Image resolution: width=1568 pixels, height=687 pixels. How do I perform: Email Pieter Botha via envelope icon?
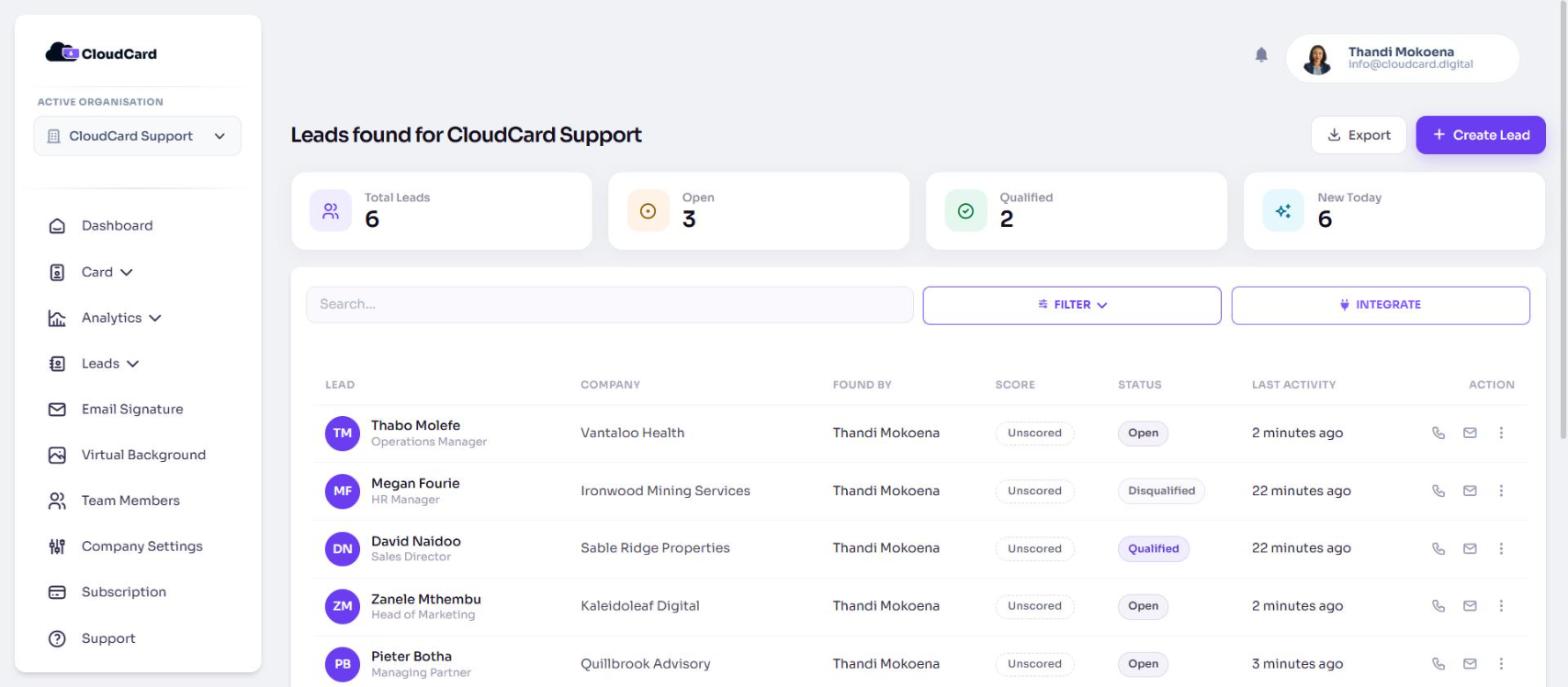pyautogui.click(x=1470, y=664)
